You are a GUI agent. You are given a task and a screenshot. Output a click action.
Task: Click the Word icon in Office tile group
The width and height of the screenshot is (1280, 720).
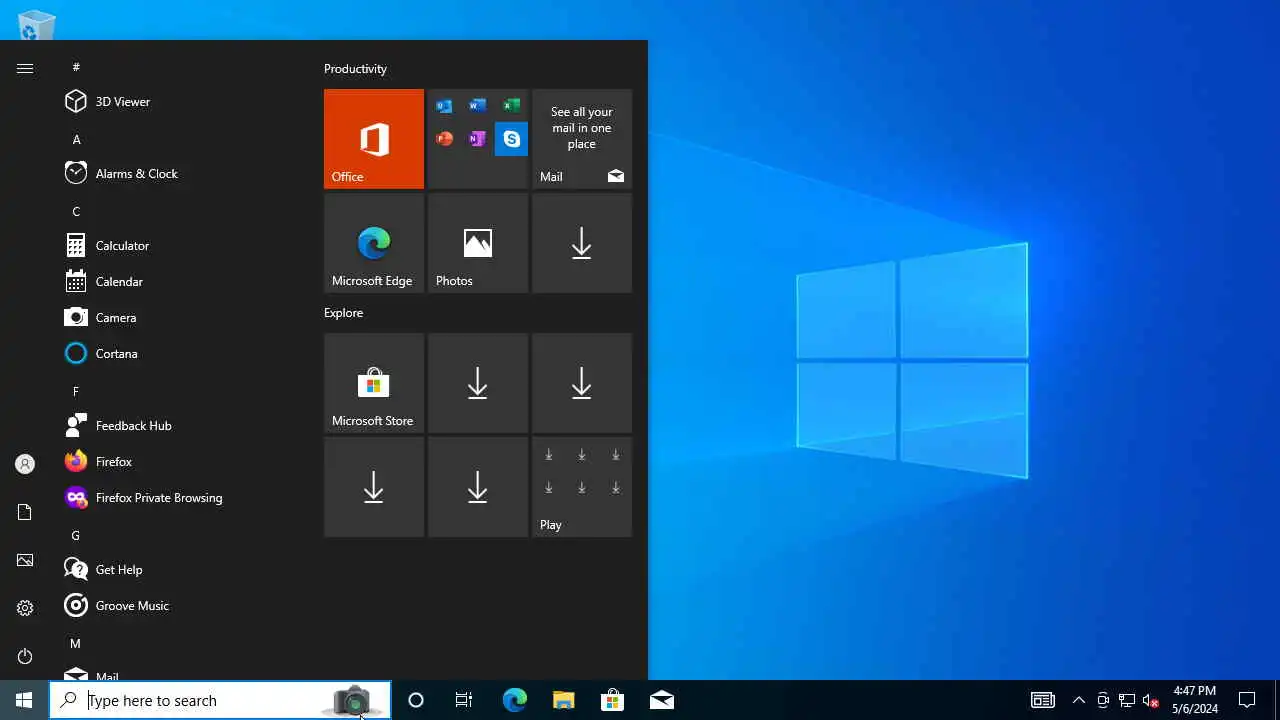pyautogui.click(x=478, y=106)
